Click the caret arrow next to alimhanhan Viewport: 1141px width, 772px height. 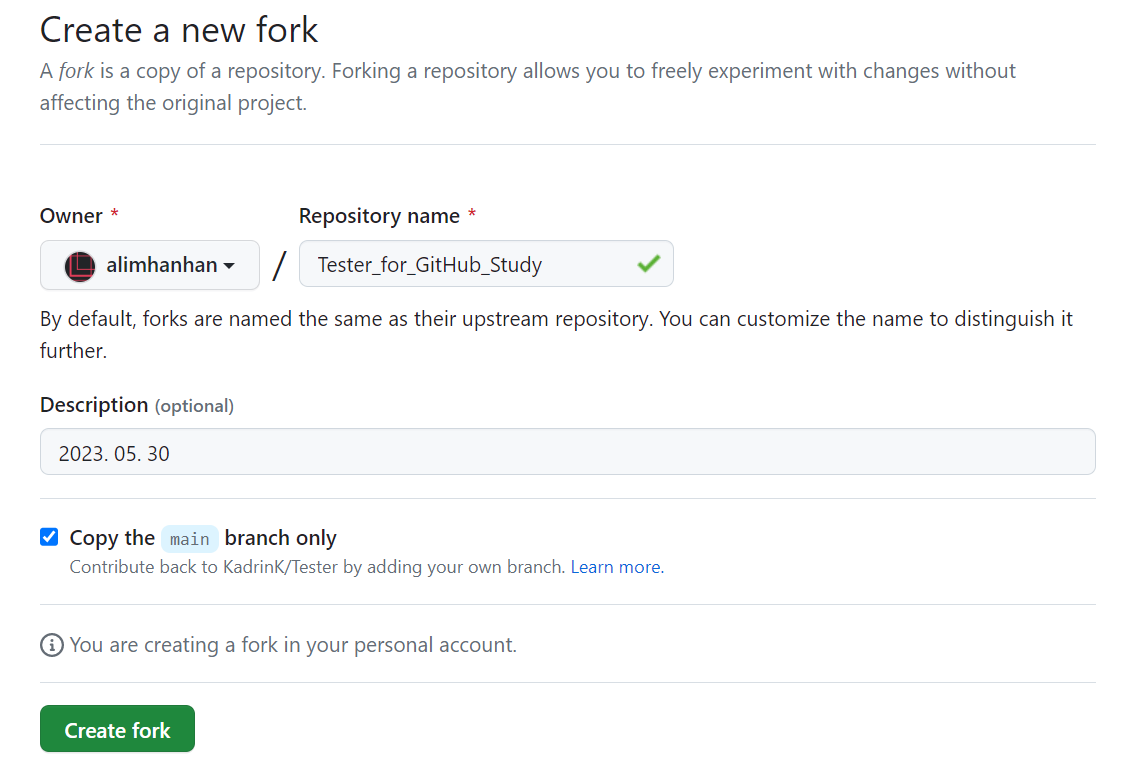pos(229,266)
